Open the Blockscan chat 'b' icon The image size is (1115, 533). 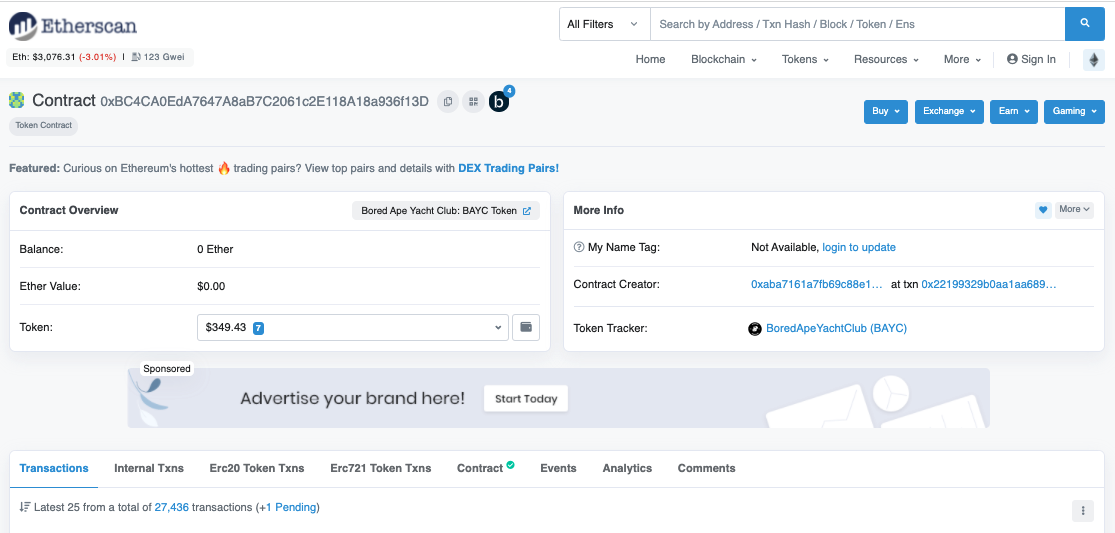[499, 102]
